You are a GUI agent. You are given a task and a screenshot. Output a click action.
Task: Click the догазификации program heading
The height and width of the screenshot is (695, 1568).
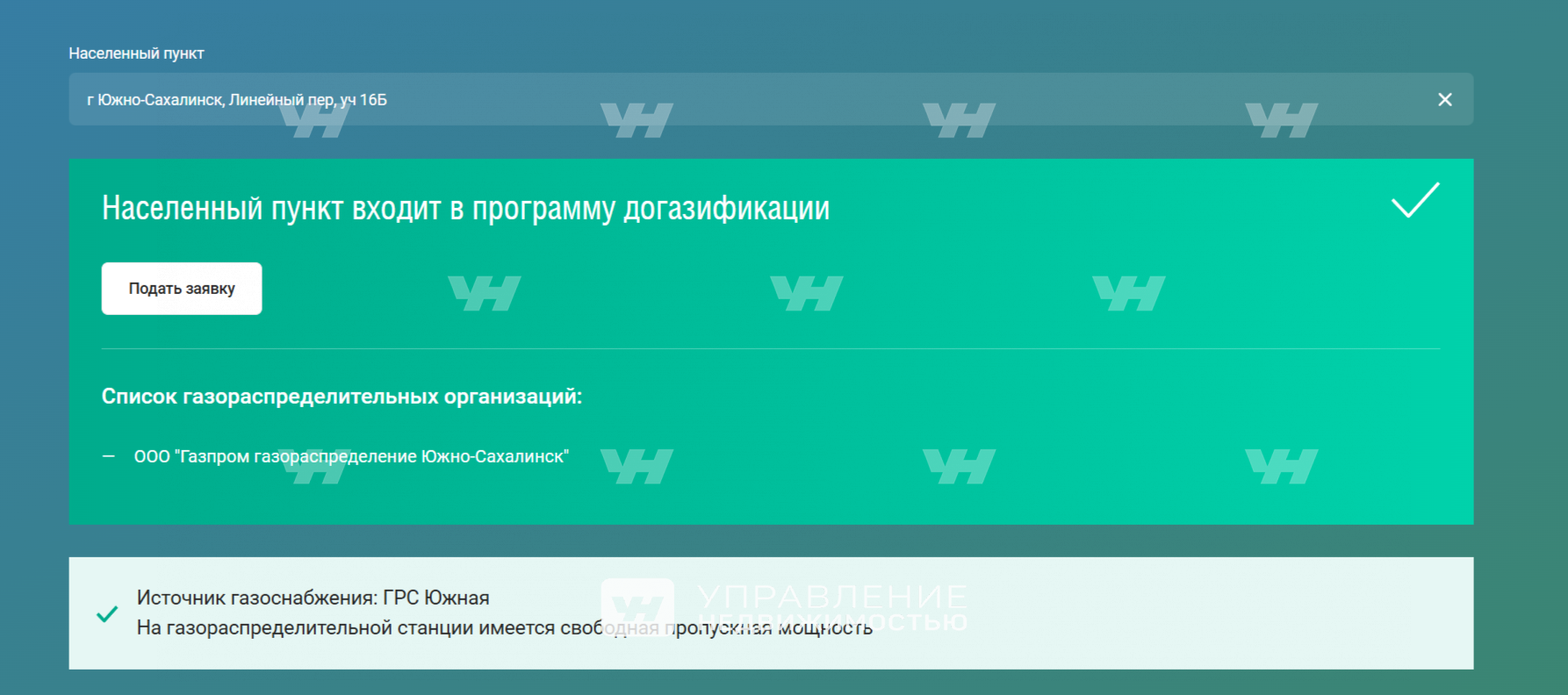click(x=465, y=209)
